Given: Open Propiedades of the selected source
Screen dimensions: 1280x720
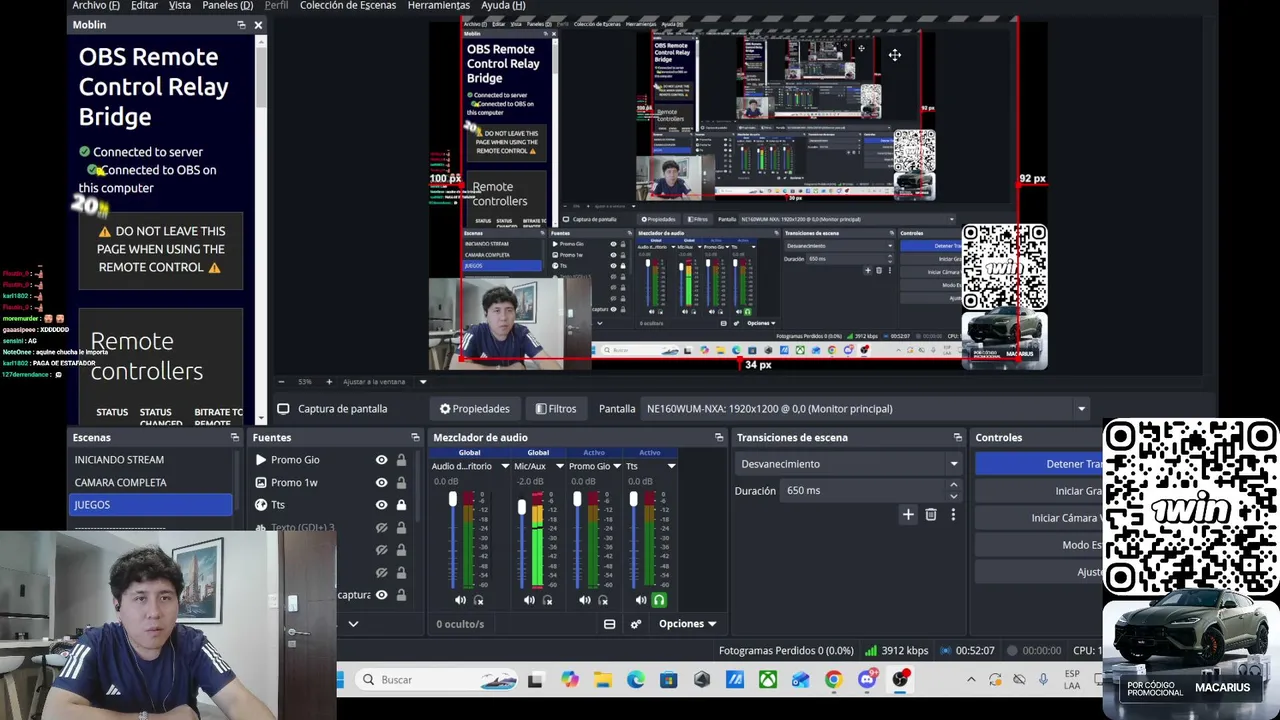Looking at the screenshot, I should [475, 409].
